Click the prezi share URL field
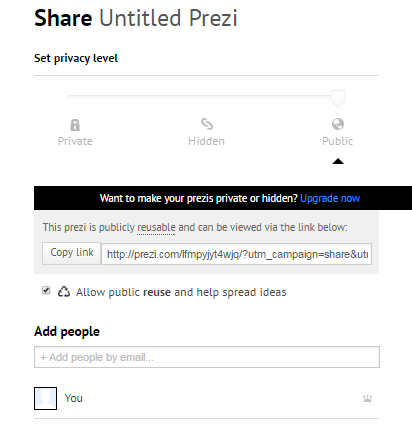412x427 pixels. tap(236, 254)
